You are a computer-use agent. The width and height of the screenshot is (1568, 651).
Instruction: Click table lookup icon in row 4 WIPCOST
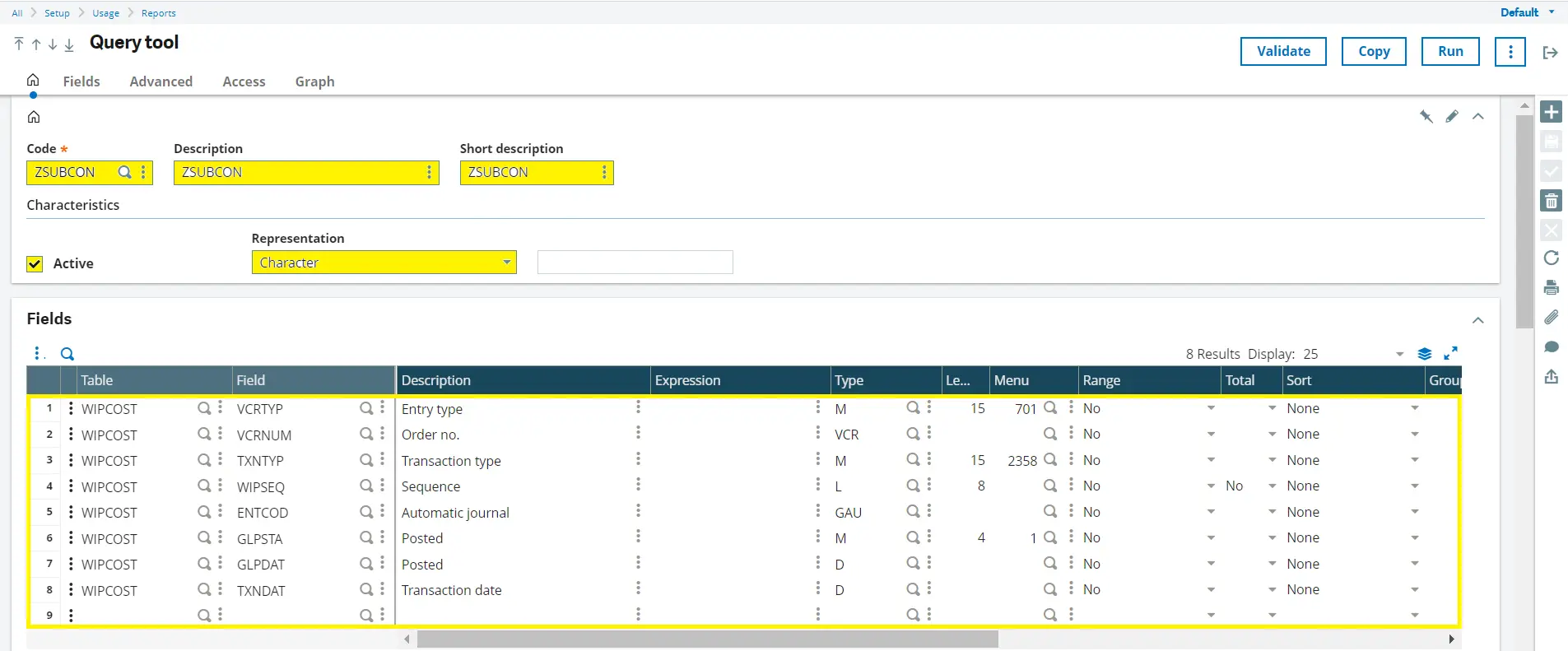pos(204,486)
